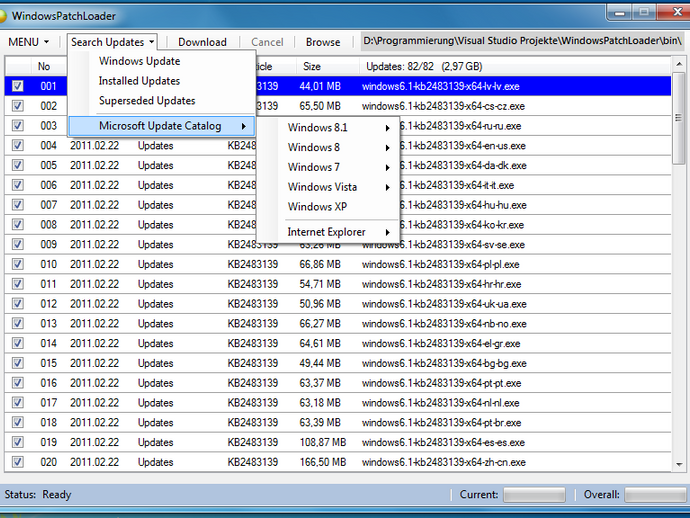Uncheck the checkbox for update 001
The image size is (690, 518).
click(x=18, y=86)
